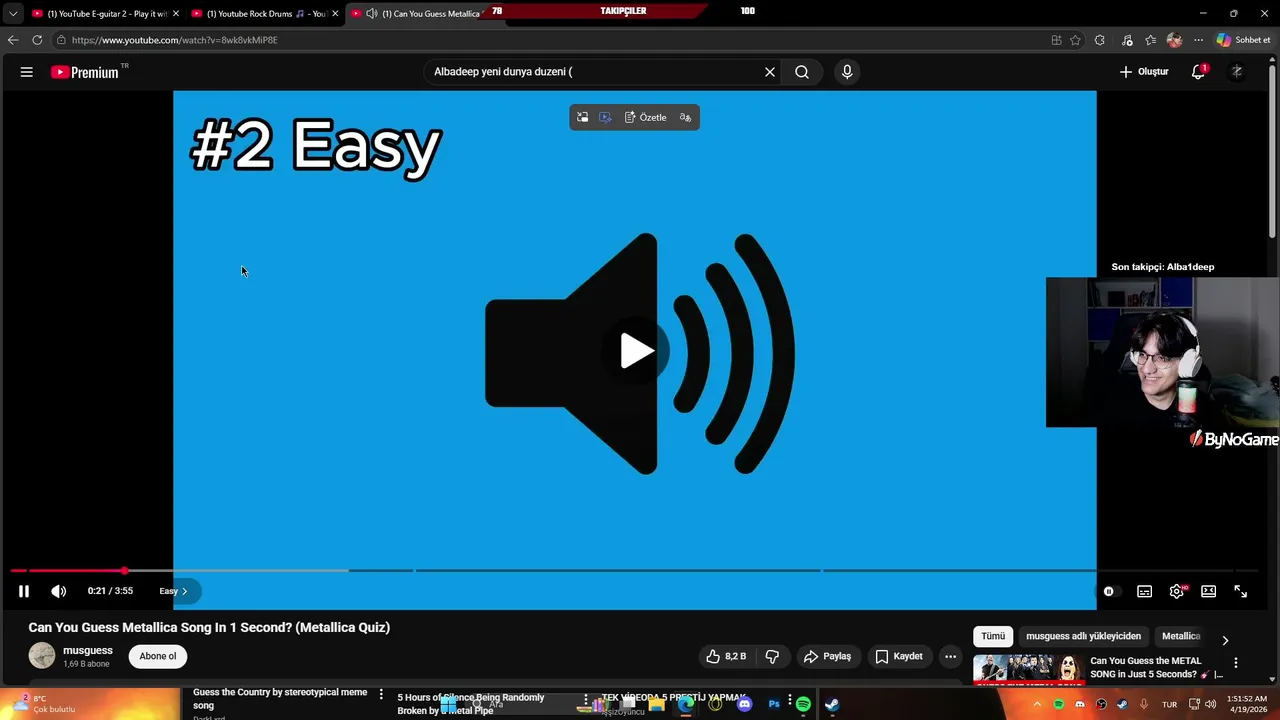Click the big center play overlay
This screenshot has width=1280, height=720.
coord(635,351)
